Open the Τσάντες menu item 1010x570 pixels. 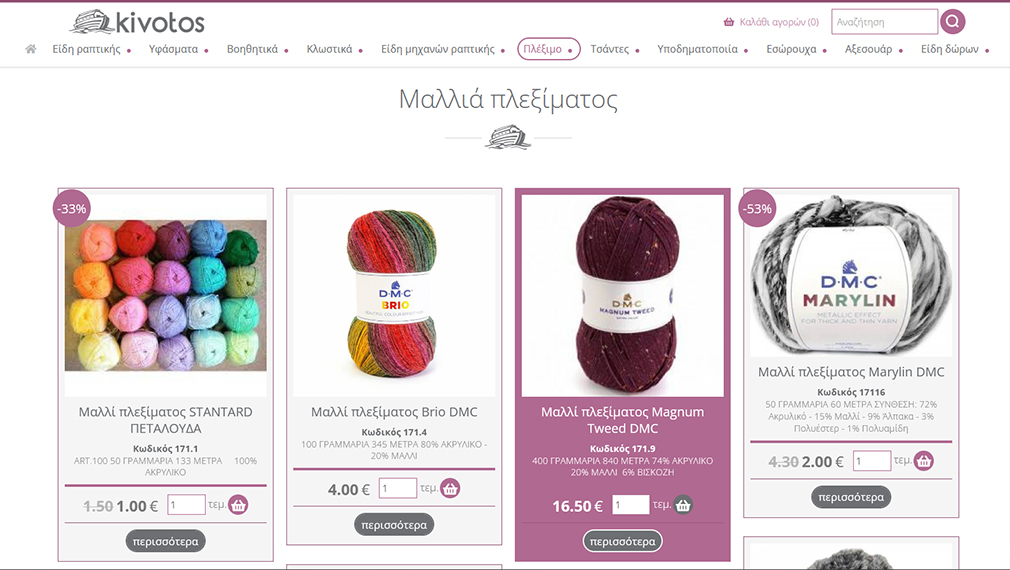[615, 49]
